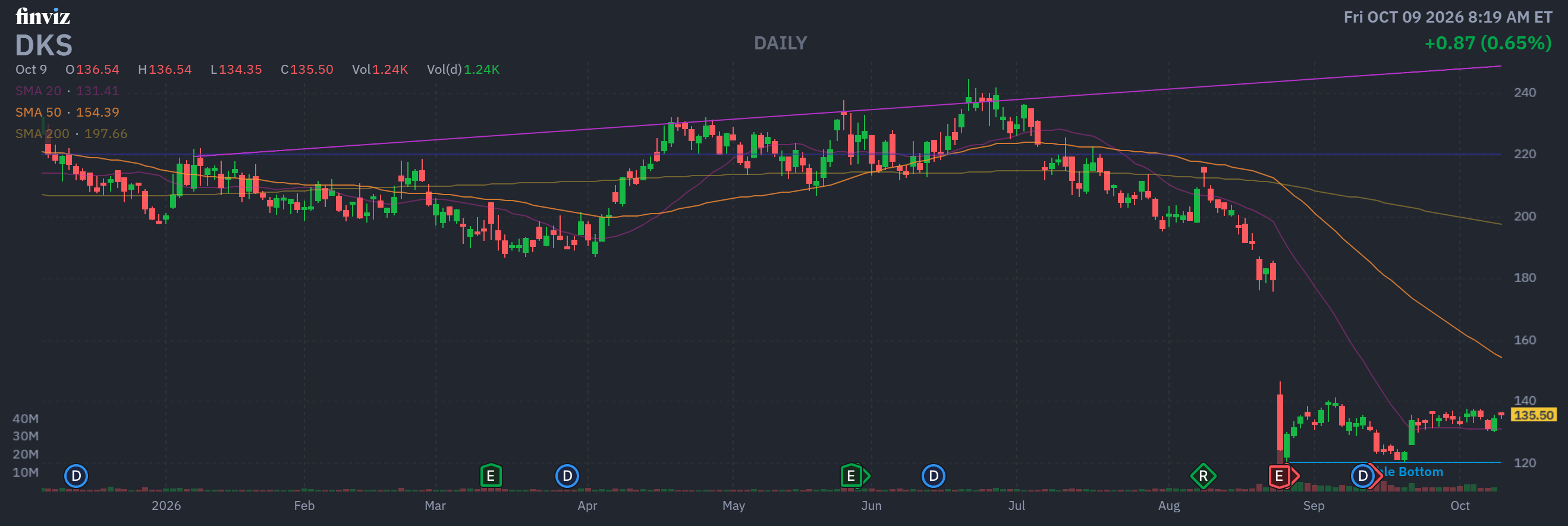Click the Vol(d) 1.24K value
The width and height of the screenshot is (1568, 526).
(463, 70)
